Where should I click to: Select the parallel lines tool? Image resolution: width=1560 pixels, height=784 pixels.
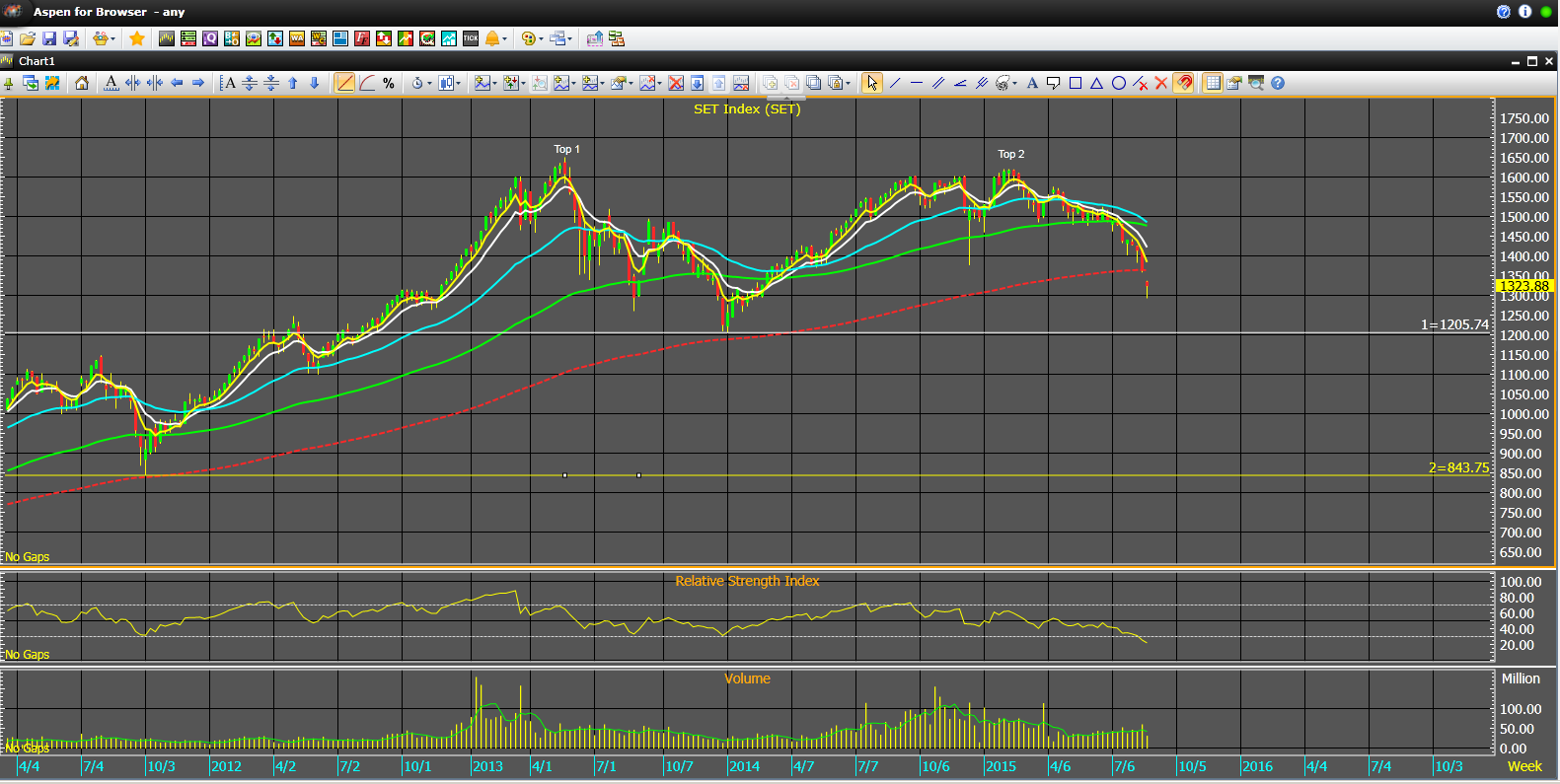(938, 83)
